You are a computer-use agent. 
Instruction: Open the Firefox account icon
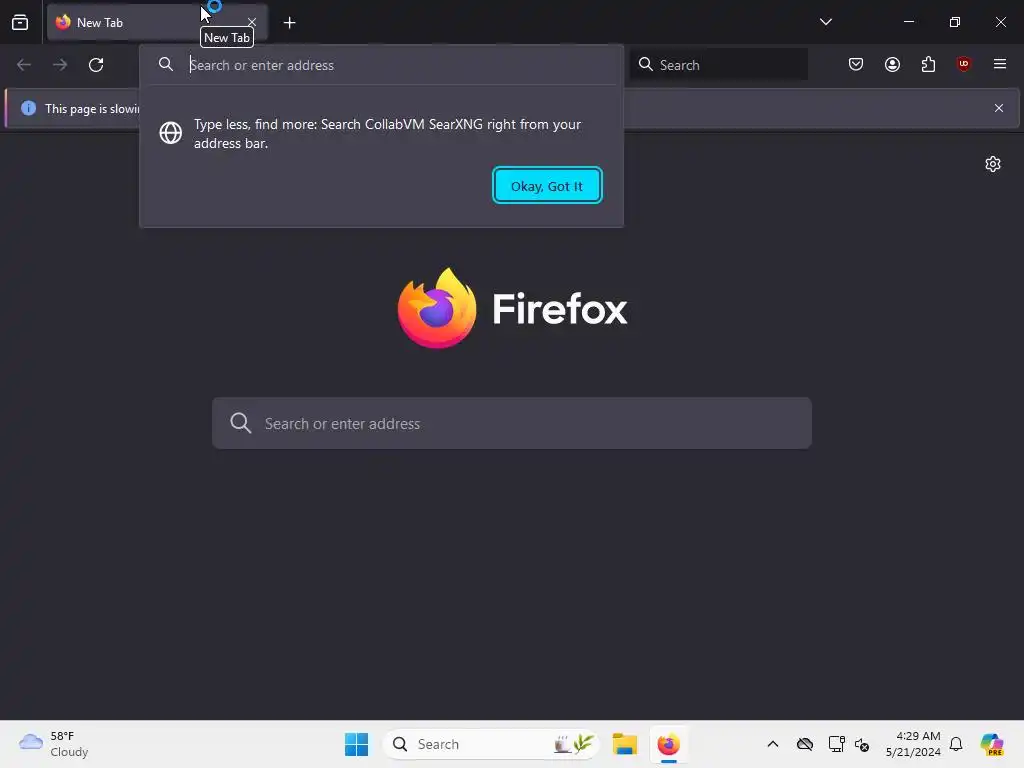(892, 64)
